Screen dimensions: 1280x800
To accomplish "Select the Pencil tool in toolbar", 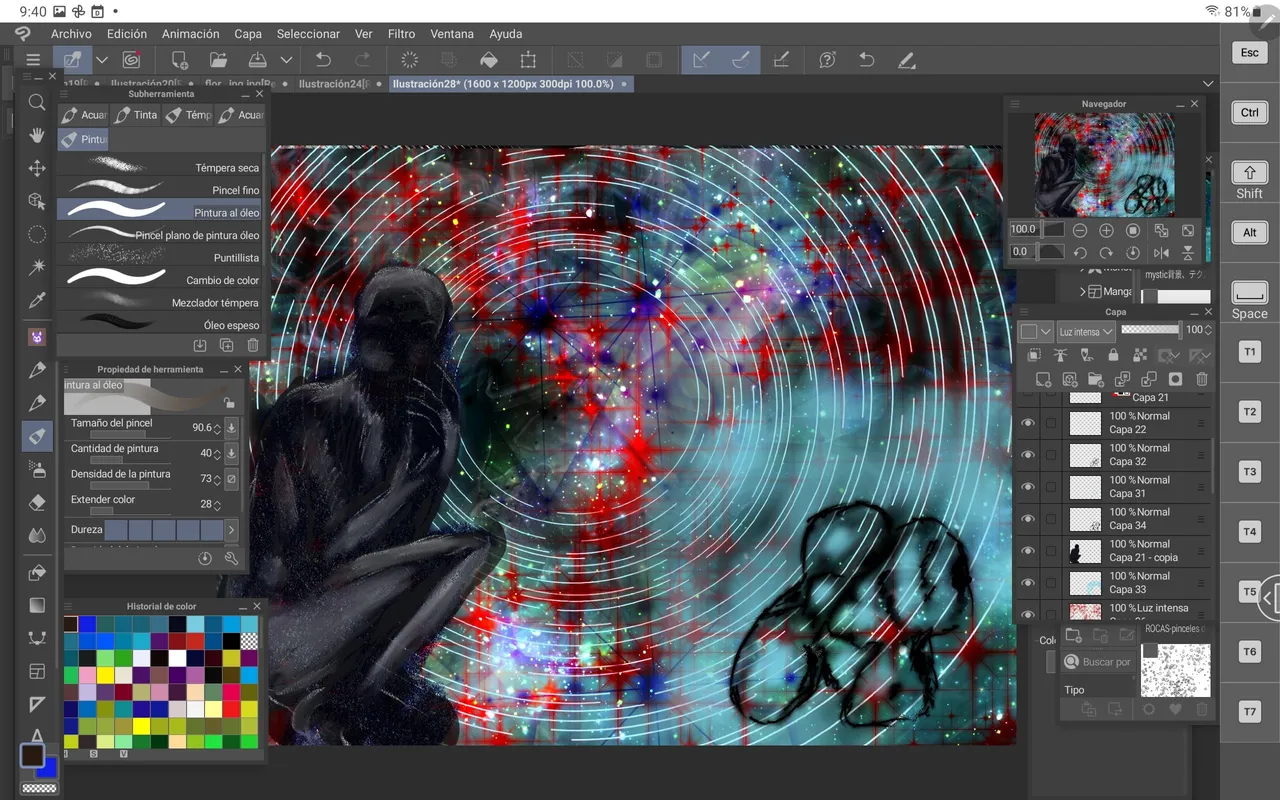I will click(x=37, y=403).
